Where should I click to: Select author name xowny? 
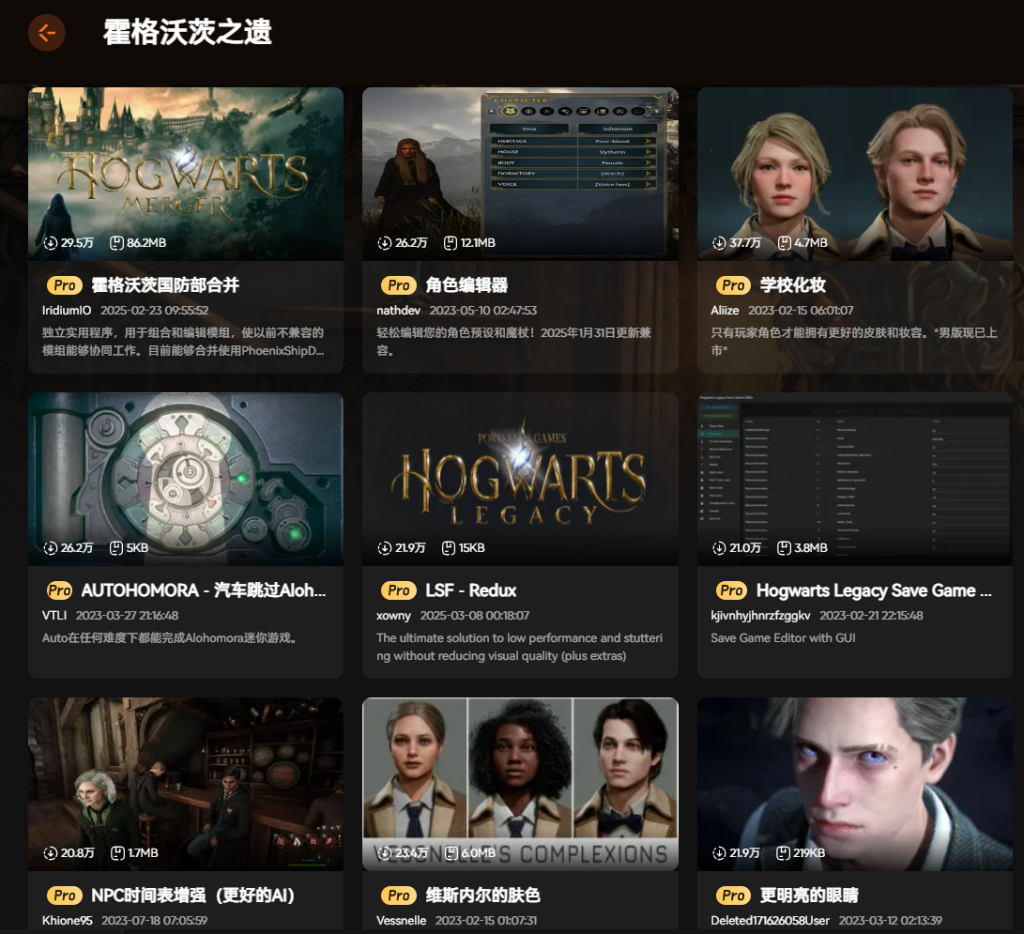coord(394,615)
